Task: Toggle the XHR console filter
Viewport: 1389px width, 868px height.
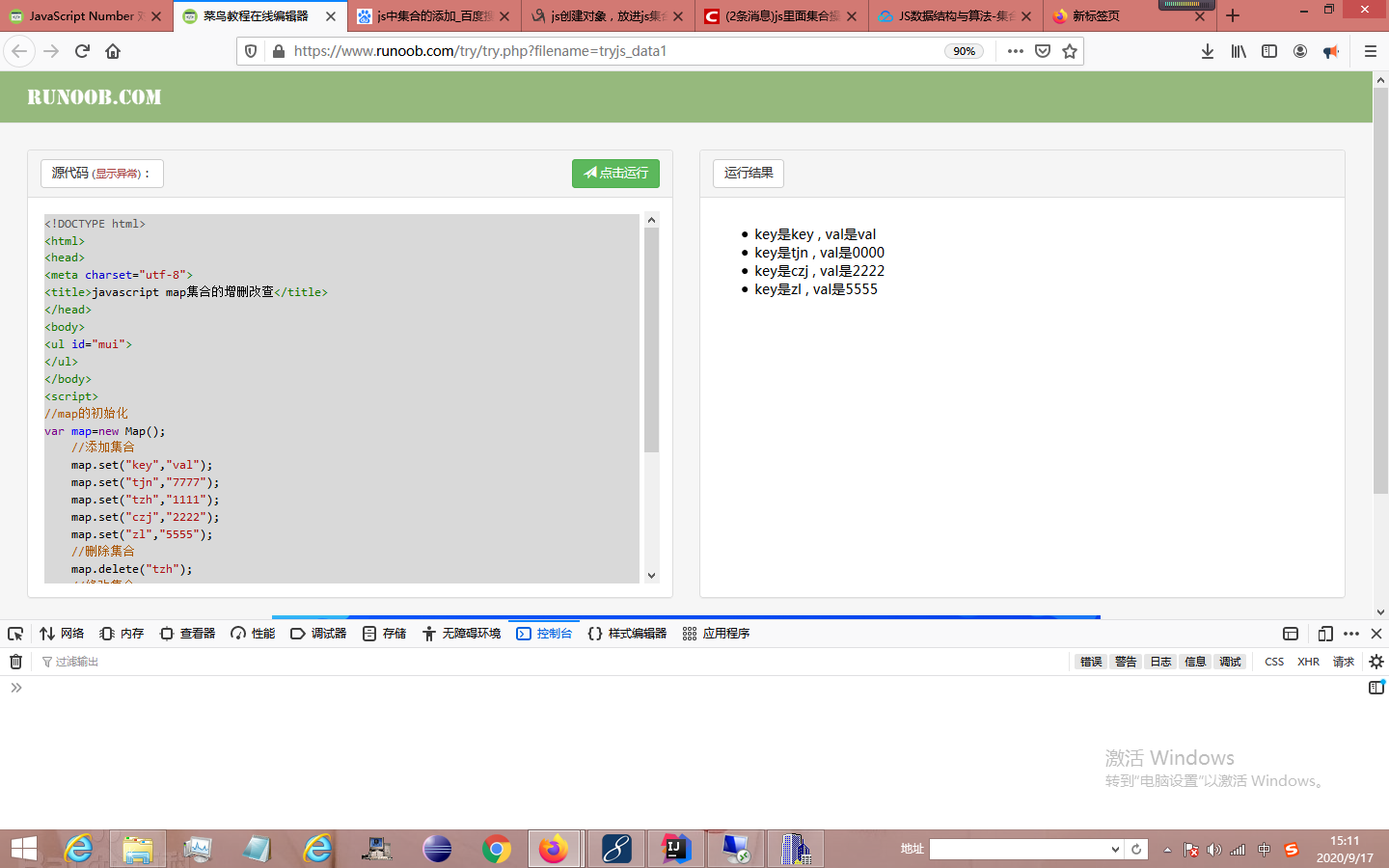Action: (1308, 662)
